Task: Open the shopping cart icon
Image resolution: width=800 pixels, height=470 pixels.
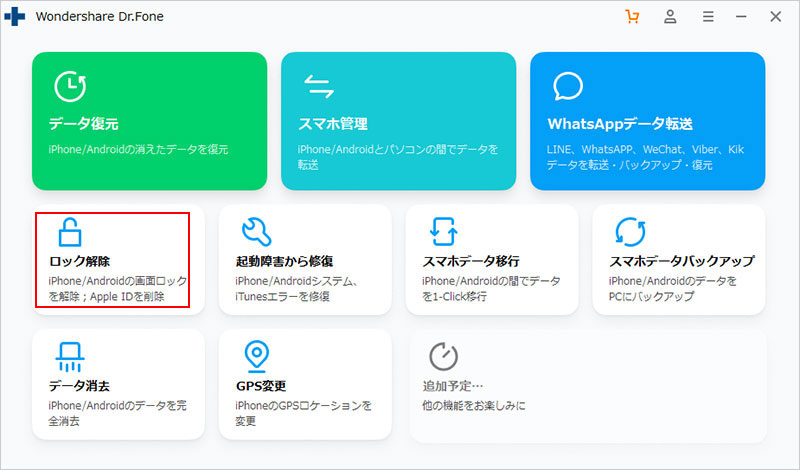Action: click(632, 16)
